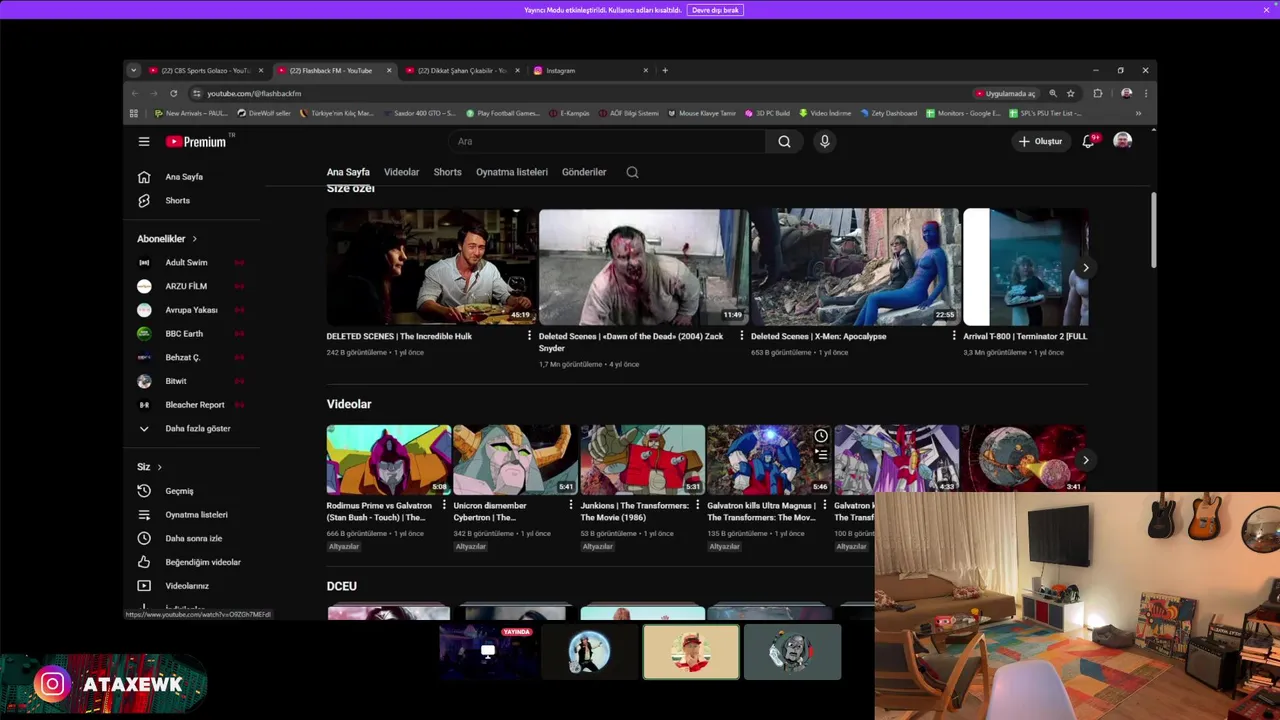Click the page vertical scrollbar
The image size is (1280, 720).
pos(1153,230)
